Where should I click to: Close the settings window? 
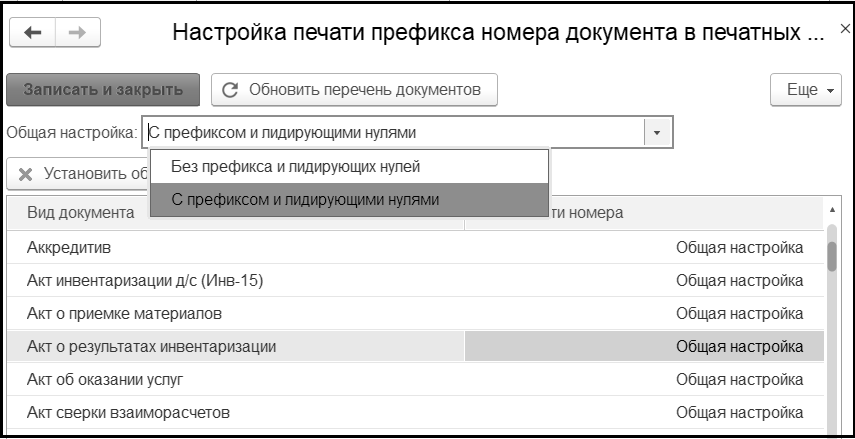[x=845, y=30]
